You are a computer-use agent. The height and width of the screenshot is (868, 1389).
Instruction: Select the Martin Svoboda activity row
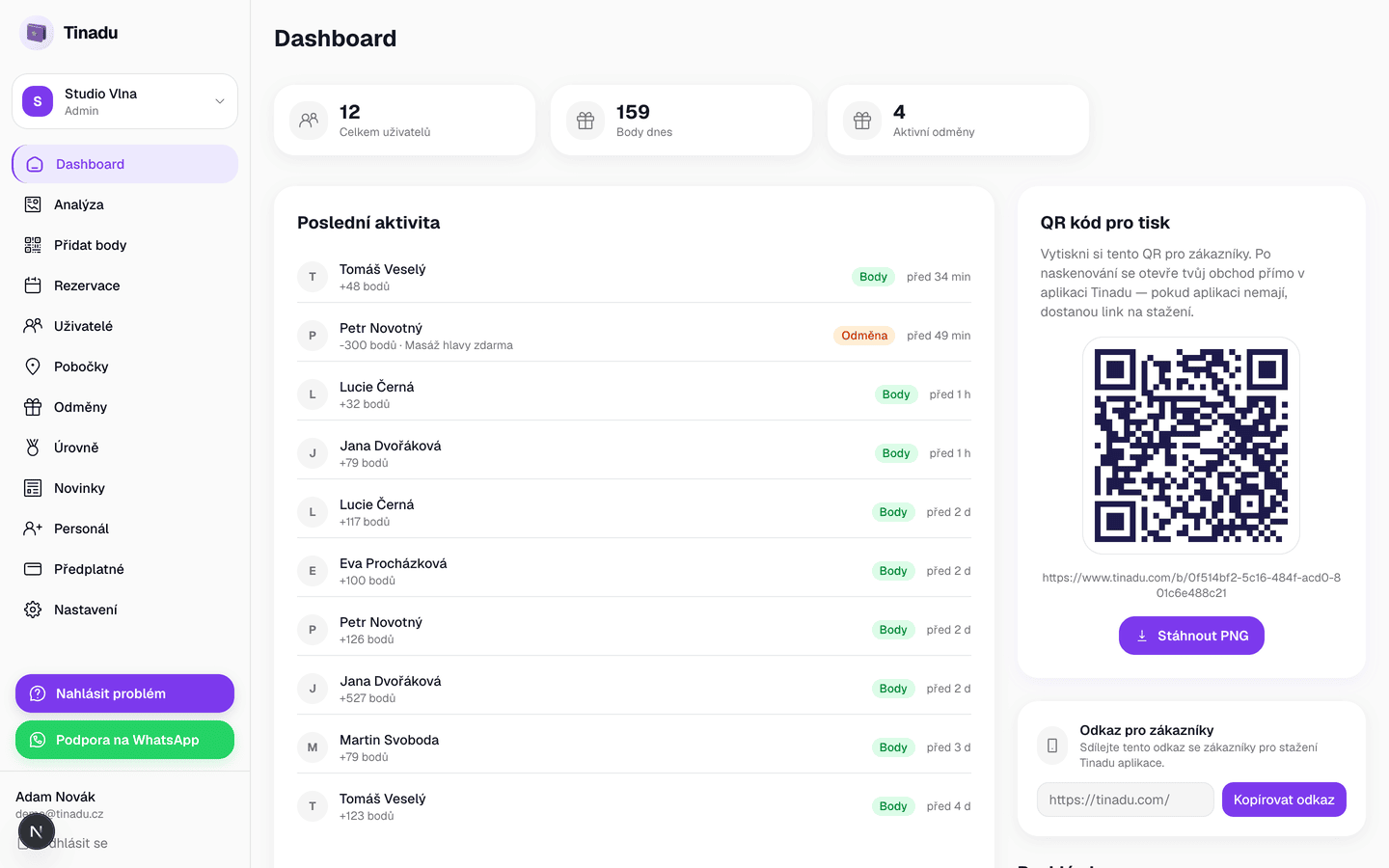[634, 747]
